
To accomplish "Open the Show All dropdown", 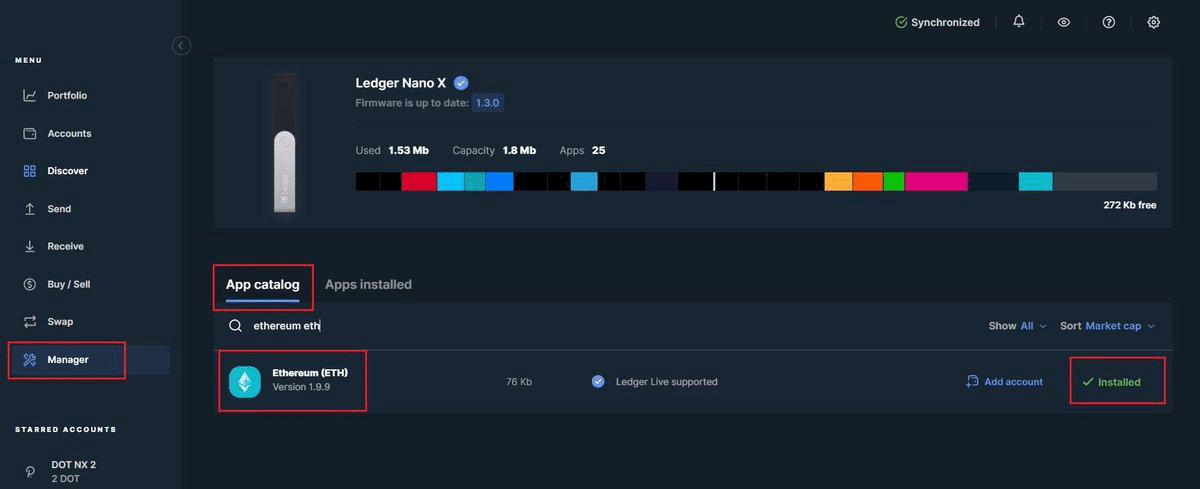I will (1017, 326).
